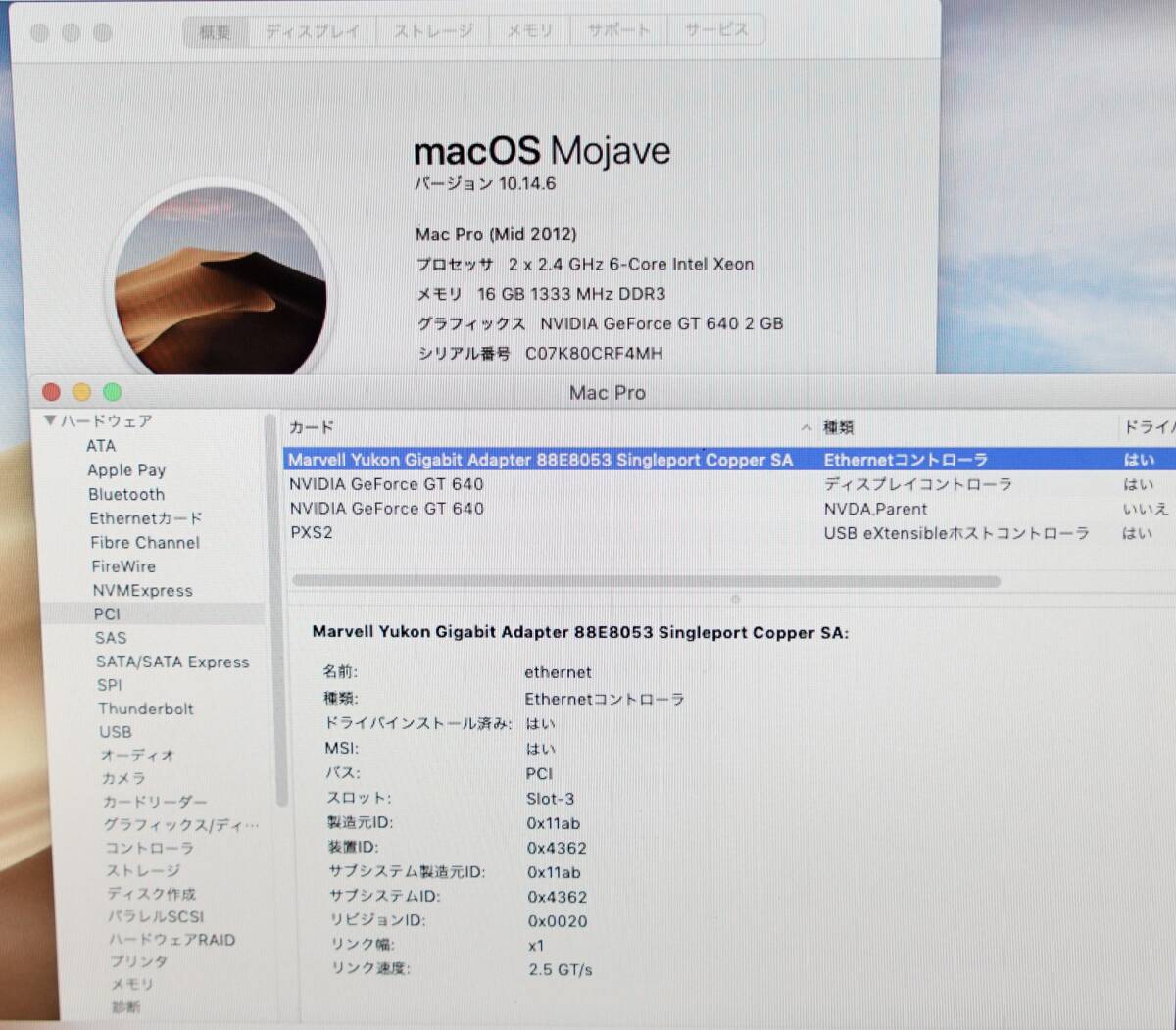
Task: Click the Slot-3 value in details
Action: [551, 799]
